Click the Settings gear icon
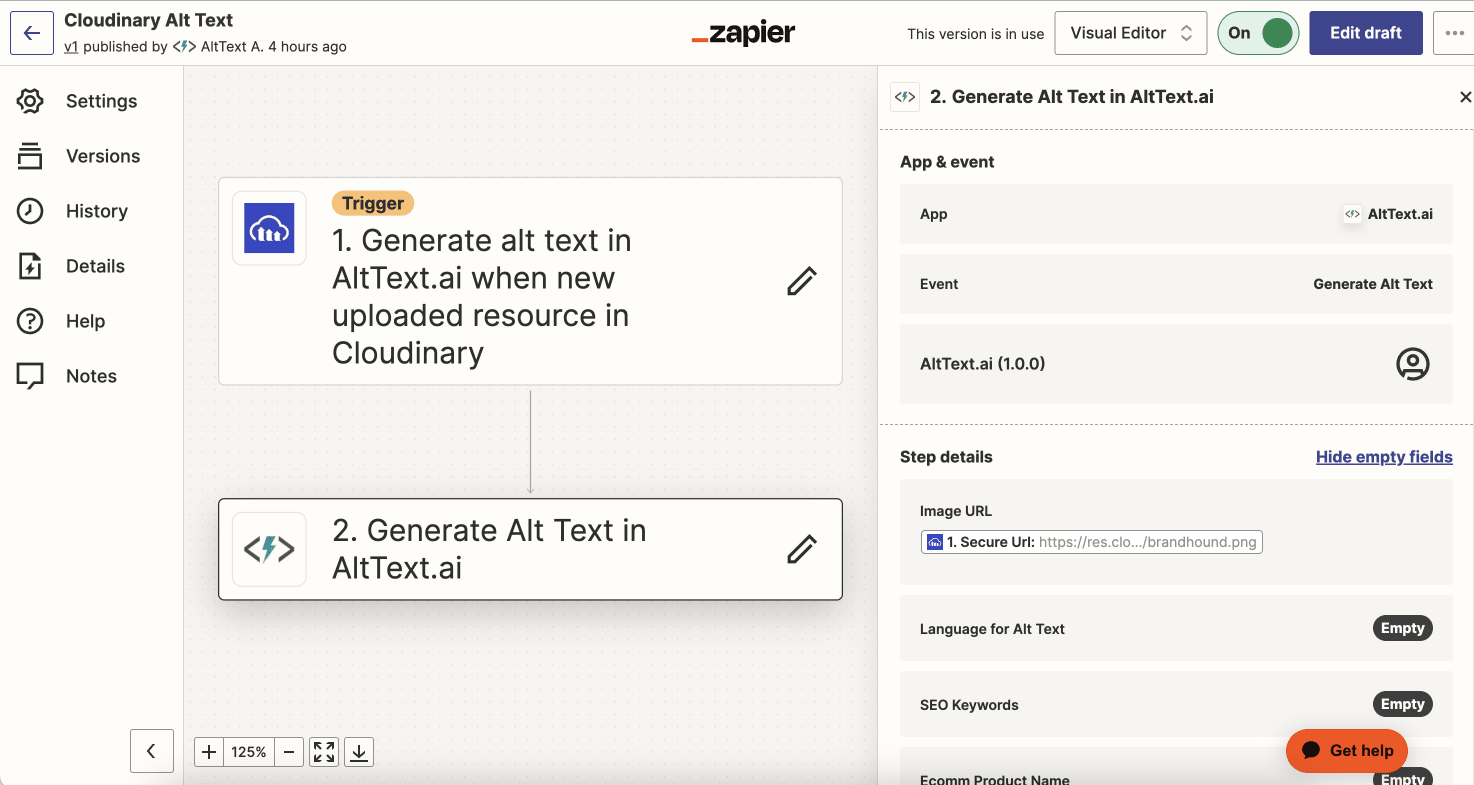This screenshot has height=785, width=1474. click(30, 101)
